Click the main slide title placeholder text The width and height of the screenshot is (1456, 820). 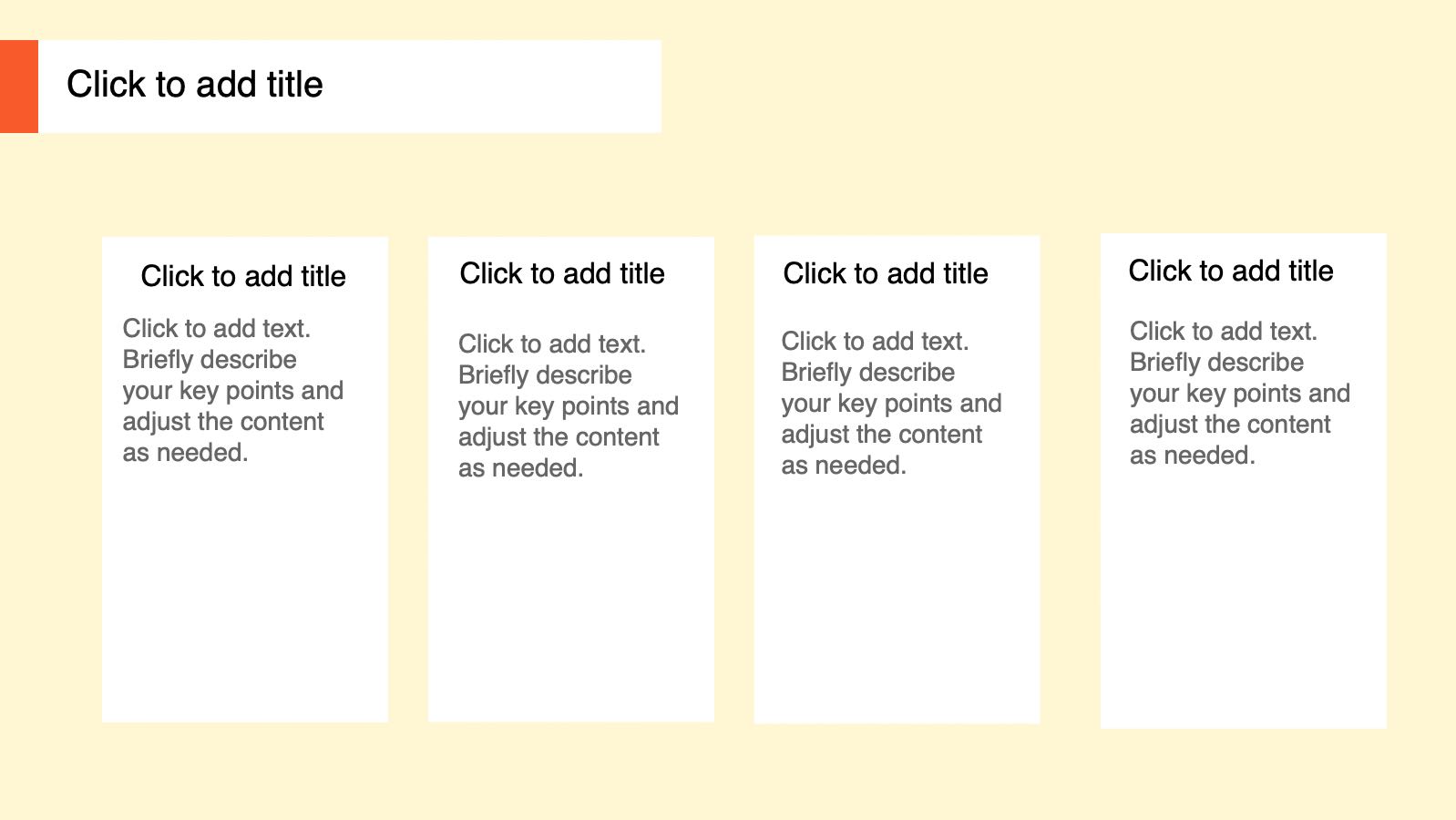point(194,85)
